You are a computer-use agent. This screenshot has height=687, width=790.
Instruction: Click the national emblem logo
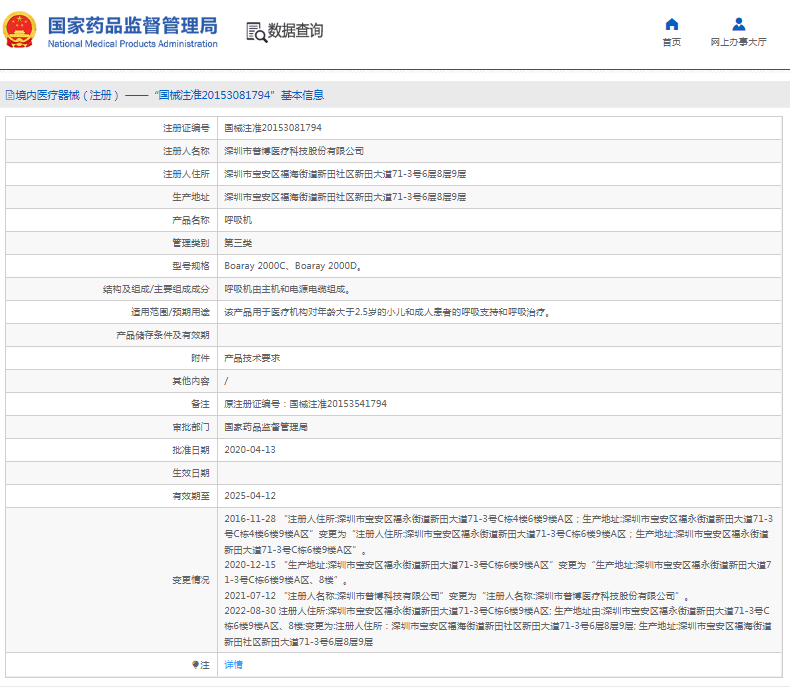pyautogui.click(x=20, y=30)
